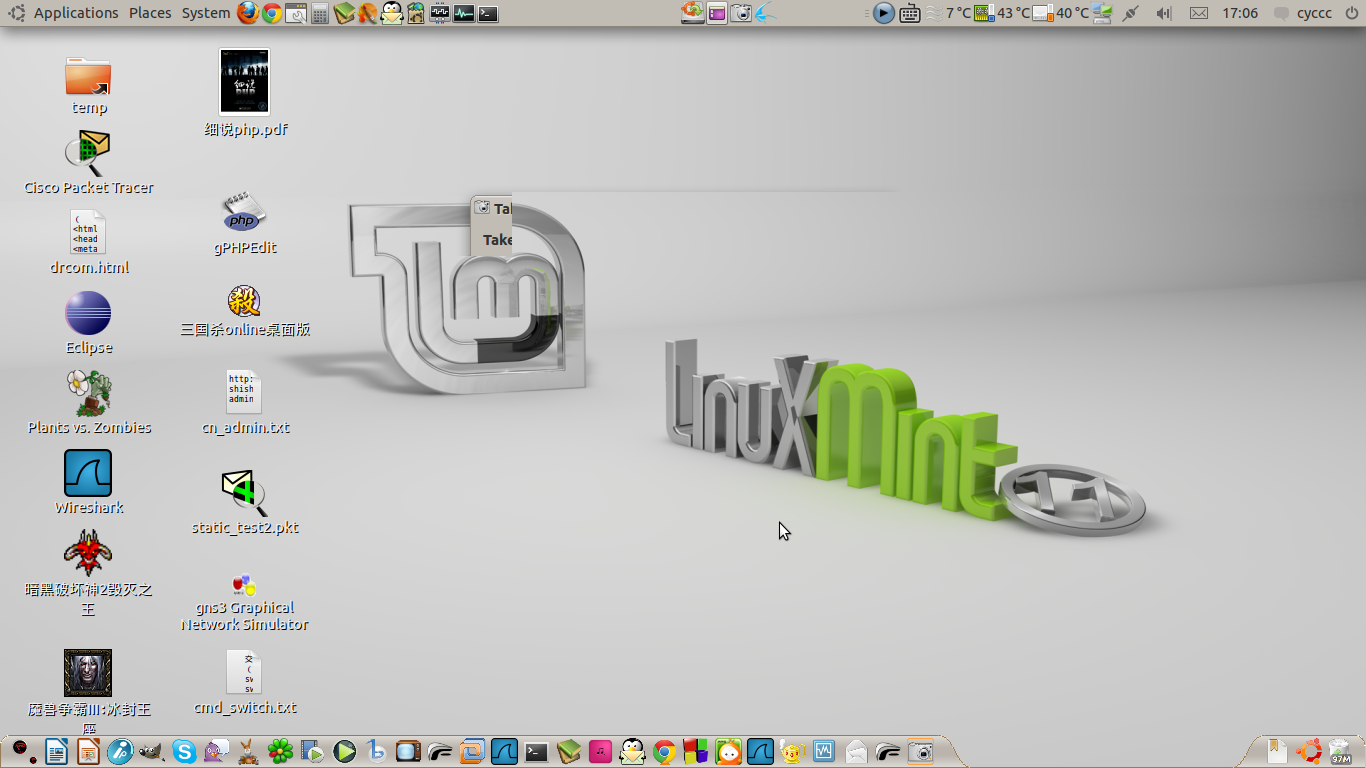Image resolution: width=1366 pixels, height=768 pixels.
Task: Select the 魔兽争霸III game icon
Action: click(x=89, y=692)
